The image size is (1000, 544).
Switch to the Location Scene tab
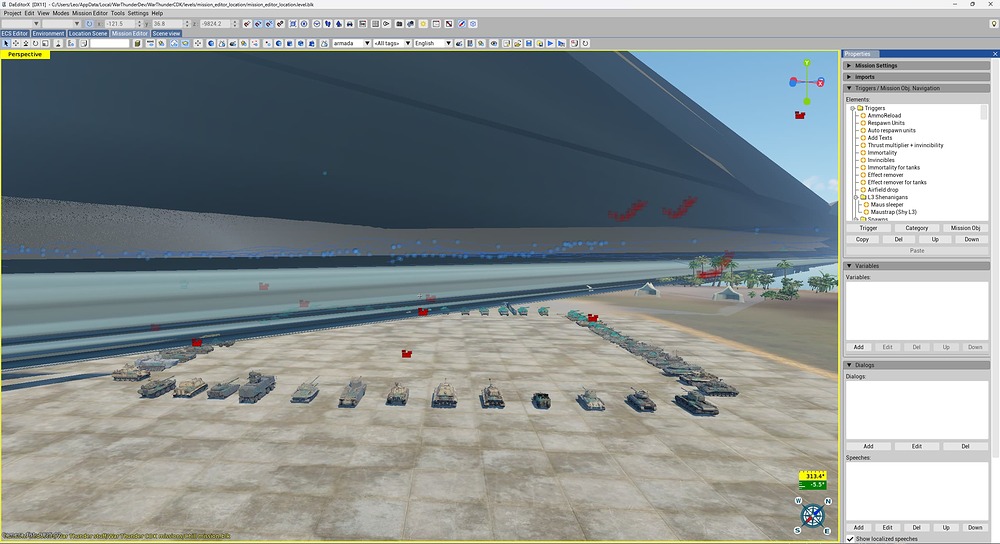pyautogui.click(x=88, y=33)
